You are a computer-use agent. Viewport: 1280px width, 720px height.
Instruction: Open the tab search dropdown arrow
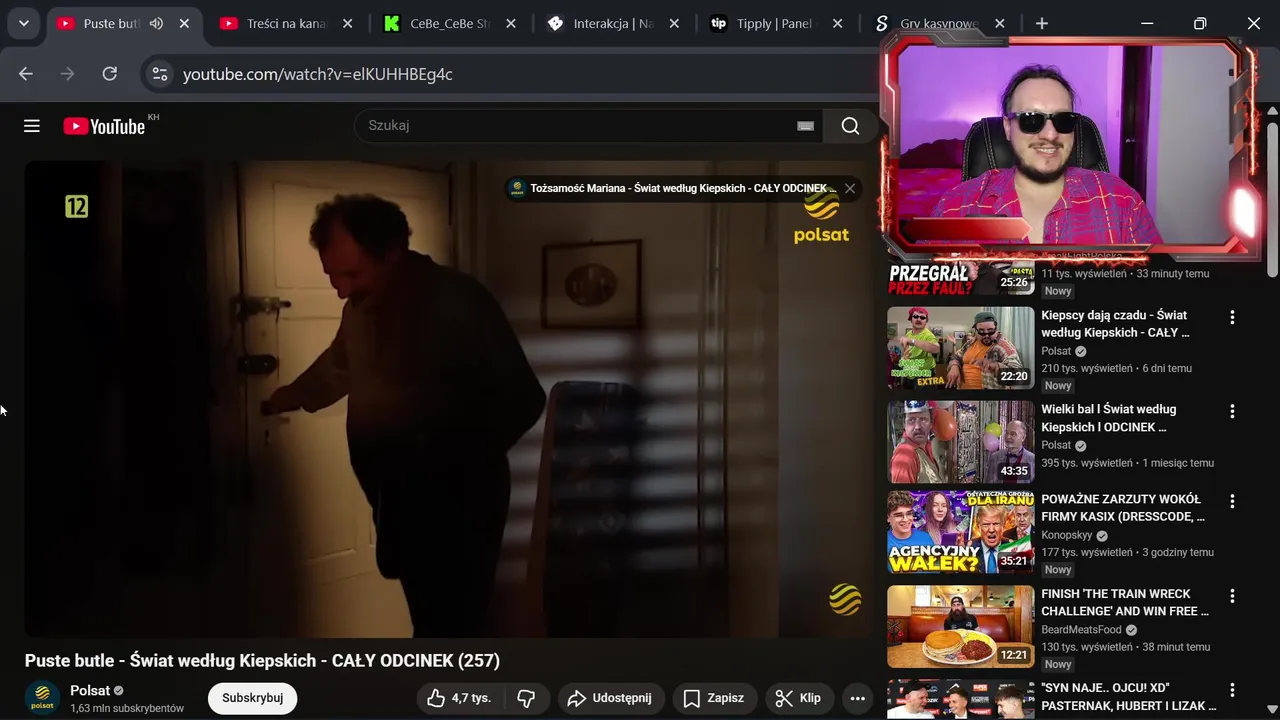coord(23,23)
